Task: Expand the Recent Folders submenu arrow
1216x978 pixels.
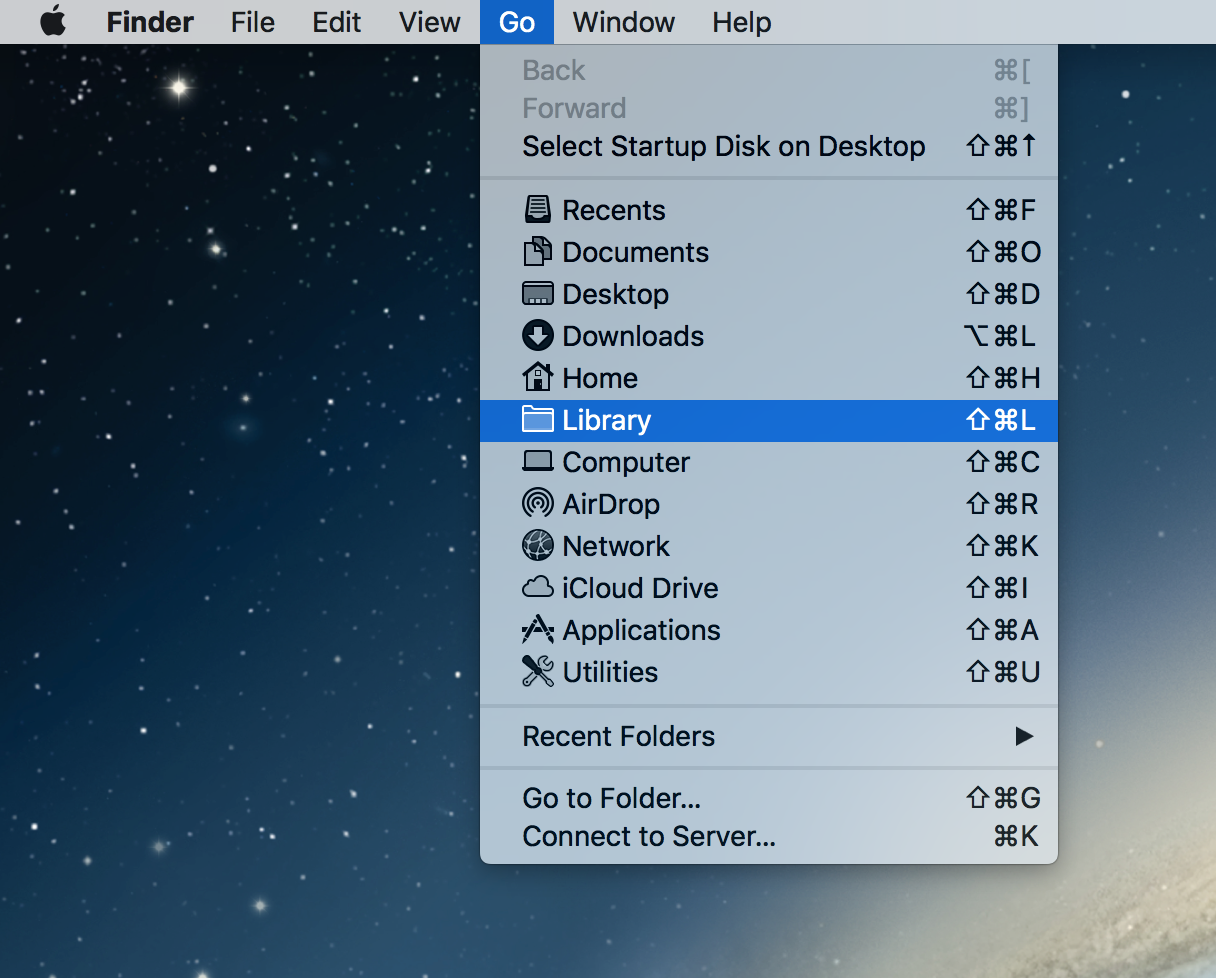Action: (x=1024, y=736)
